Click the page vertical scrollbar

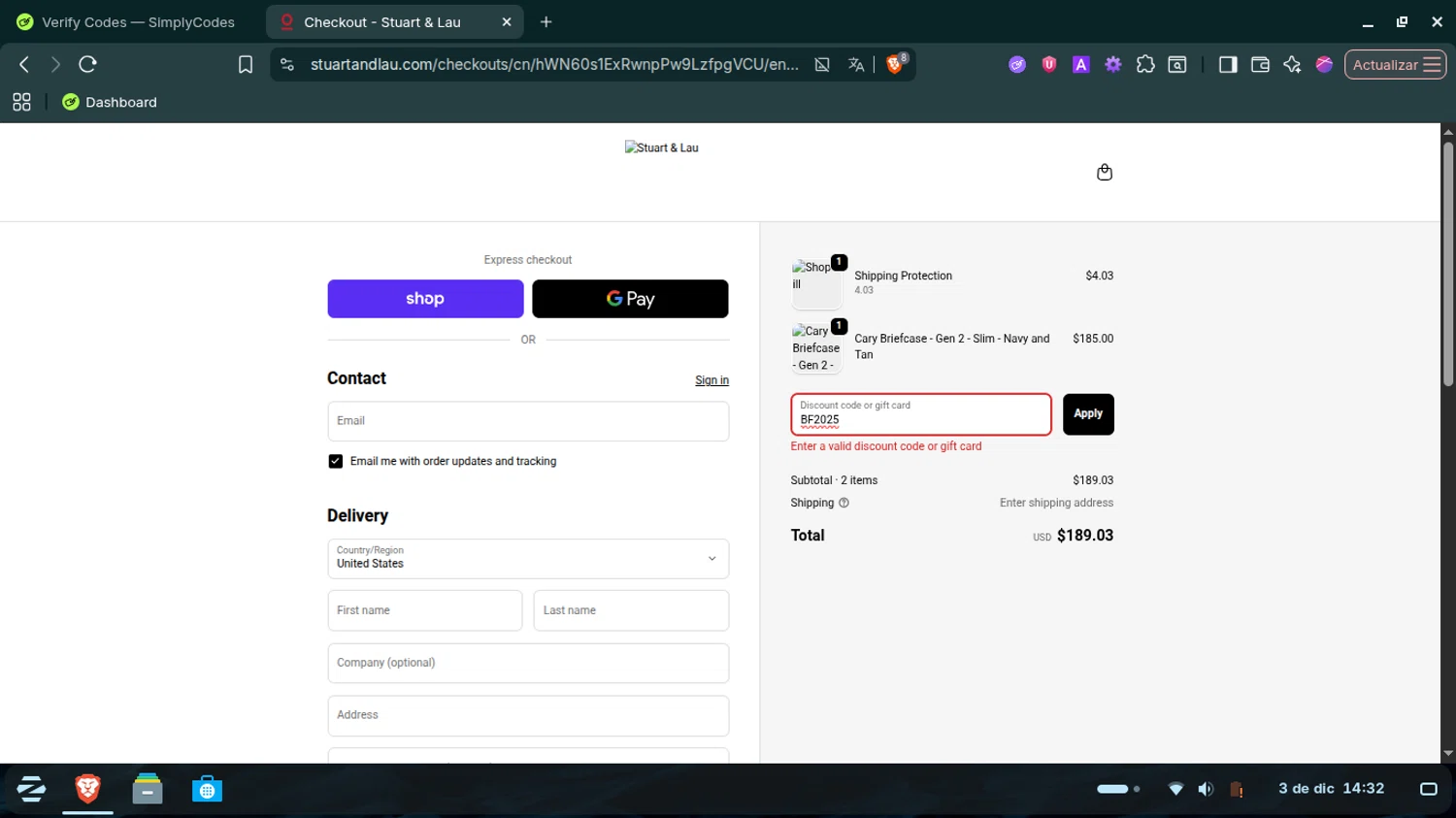[1447, 264]
